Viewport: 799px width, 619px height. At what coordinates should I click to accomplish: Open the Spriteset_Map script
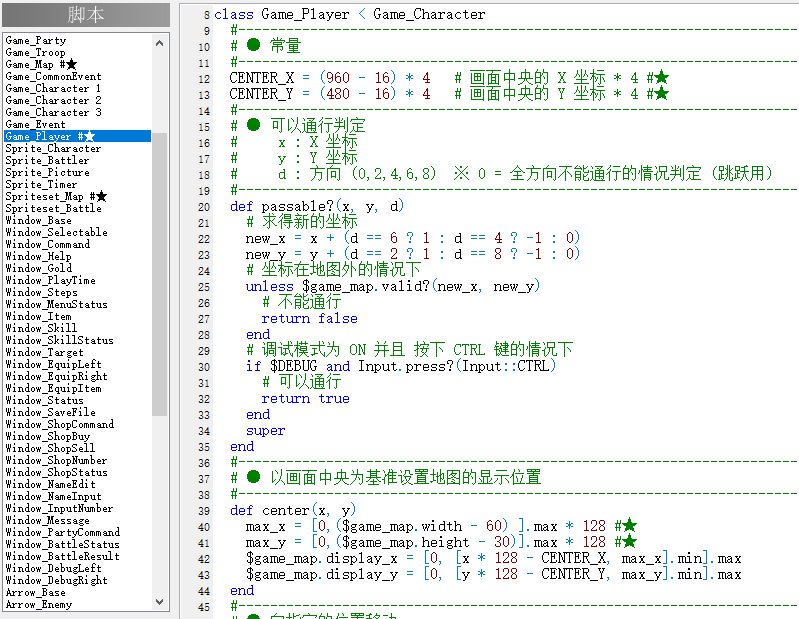click(56, 196)
